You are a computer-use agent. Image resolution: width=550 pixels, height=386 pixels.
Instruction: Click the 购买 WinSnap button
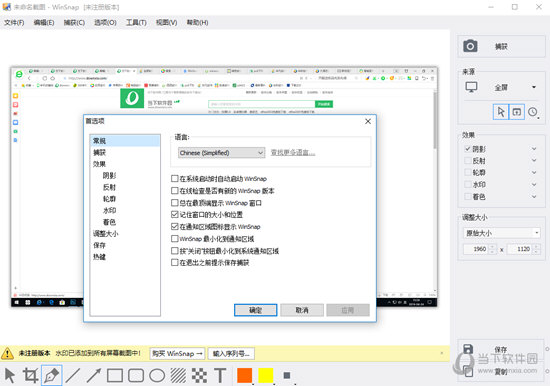[x=177, y=353]
